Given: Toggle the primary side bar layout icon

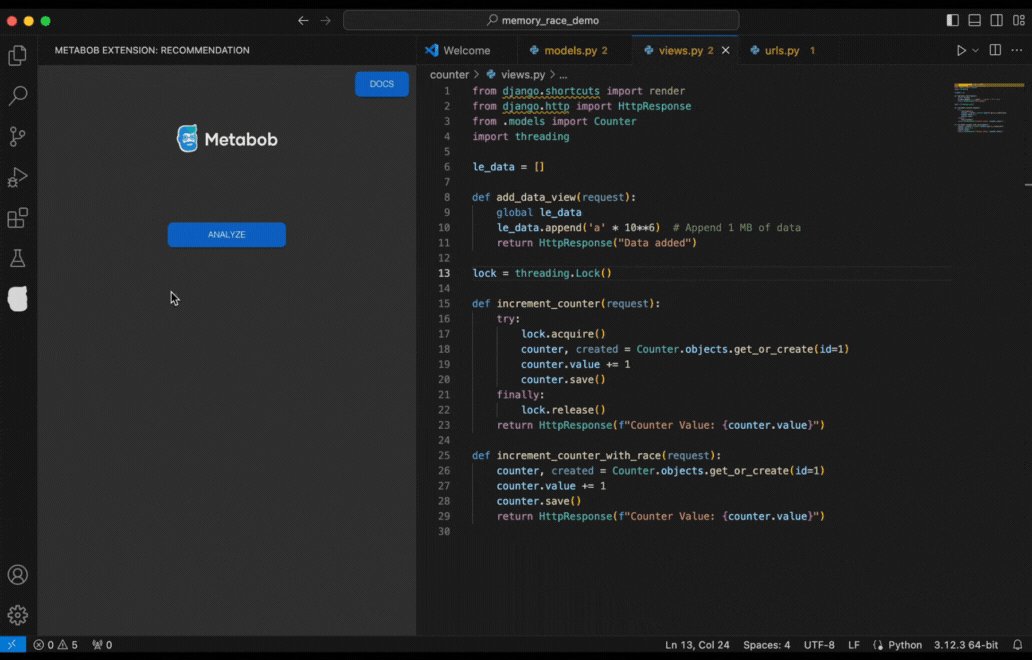Looking at the screenshot, I should click(952, 20).
